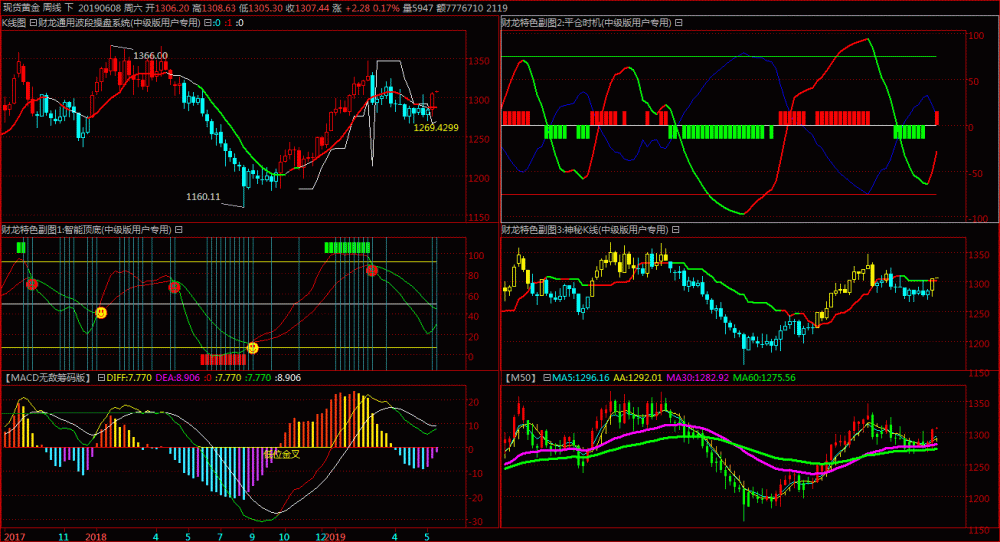Click MA60:1275.56 indicator value
1000x542 pixels.
coord(764,377)
